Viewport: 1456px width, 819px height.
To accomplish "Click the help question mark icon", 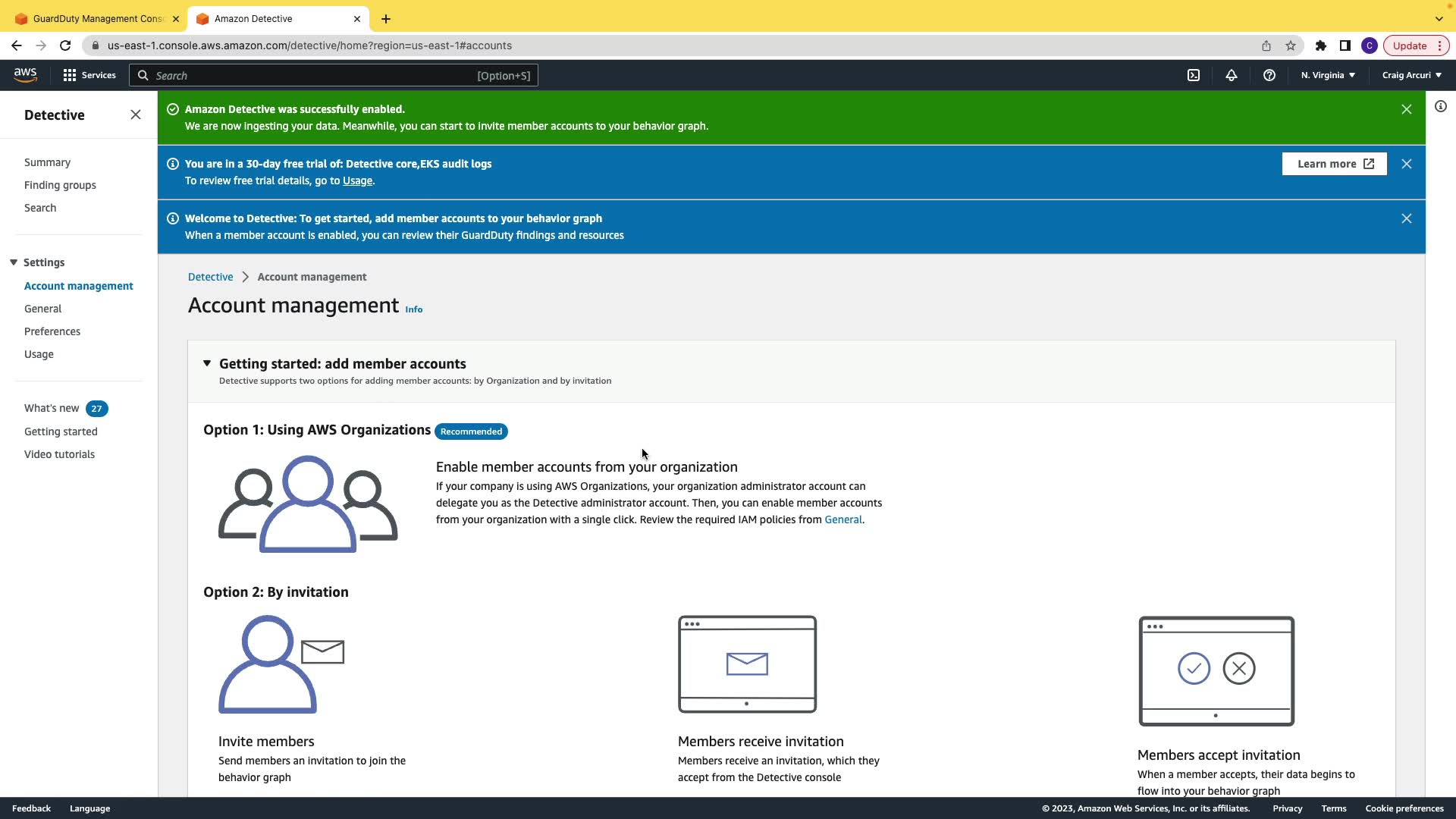I will [x=1269, y=75].
